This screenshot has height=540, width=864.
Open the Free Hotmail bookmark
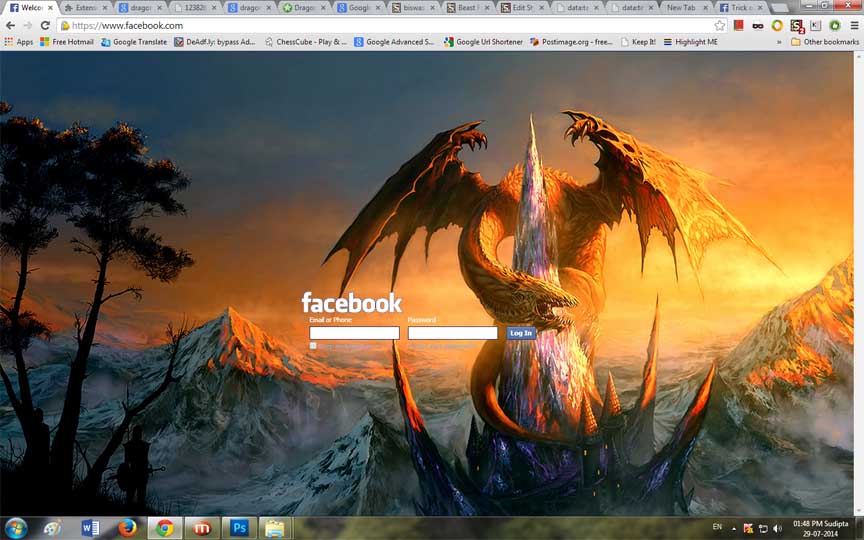(x=67, y=42)
